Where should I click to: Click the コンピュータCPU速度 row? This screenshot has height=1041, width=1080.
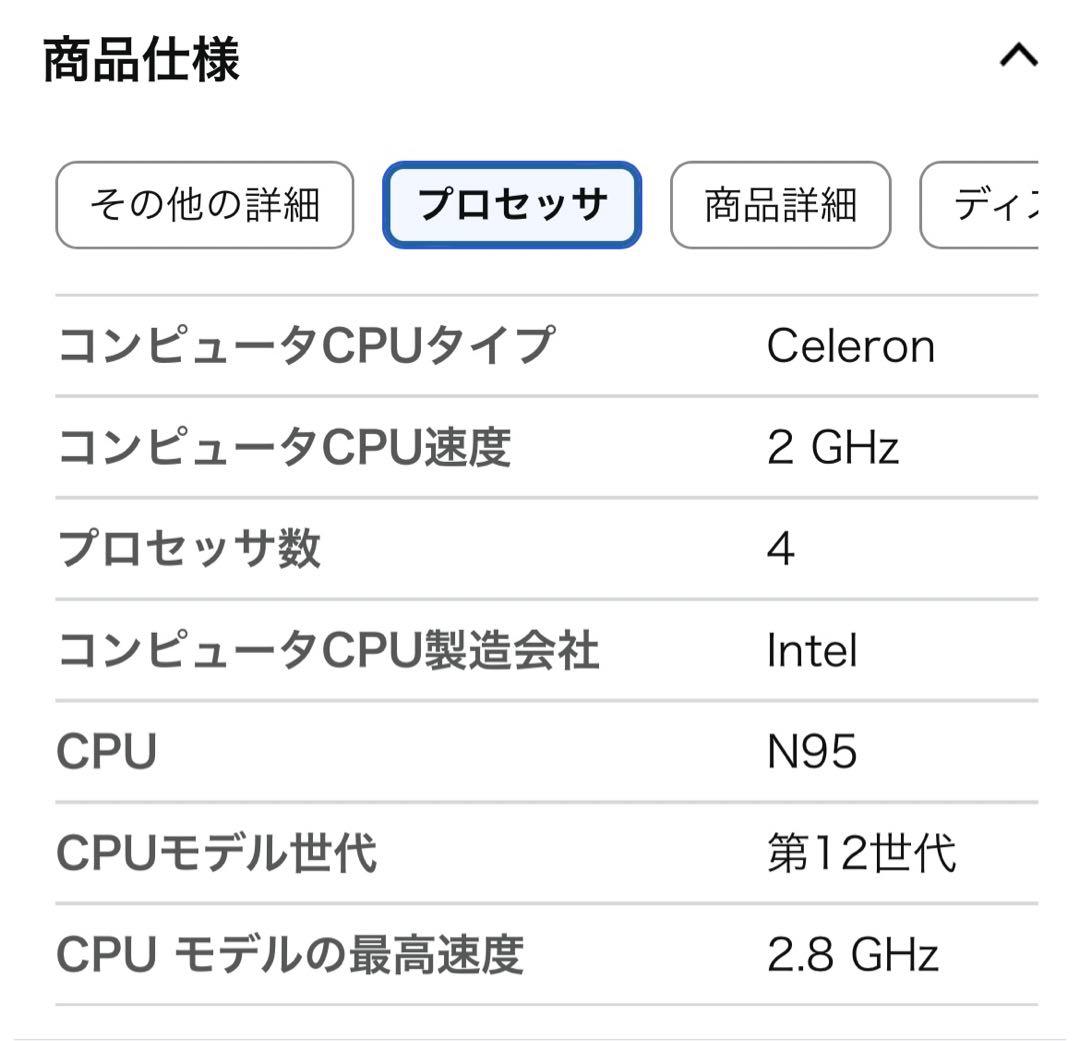point(285,447)
